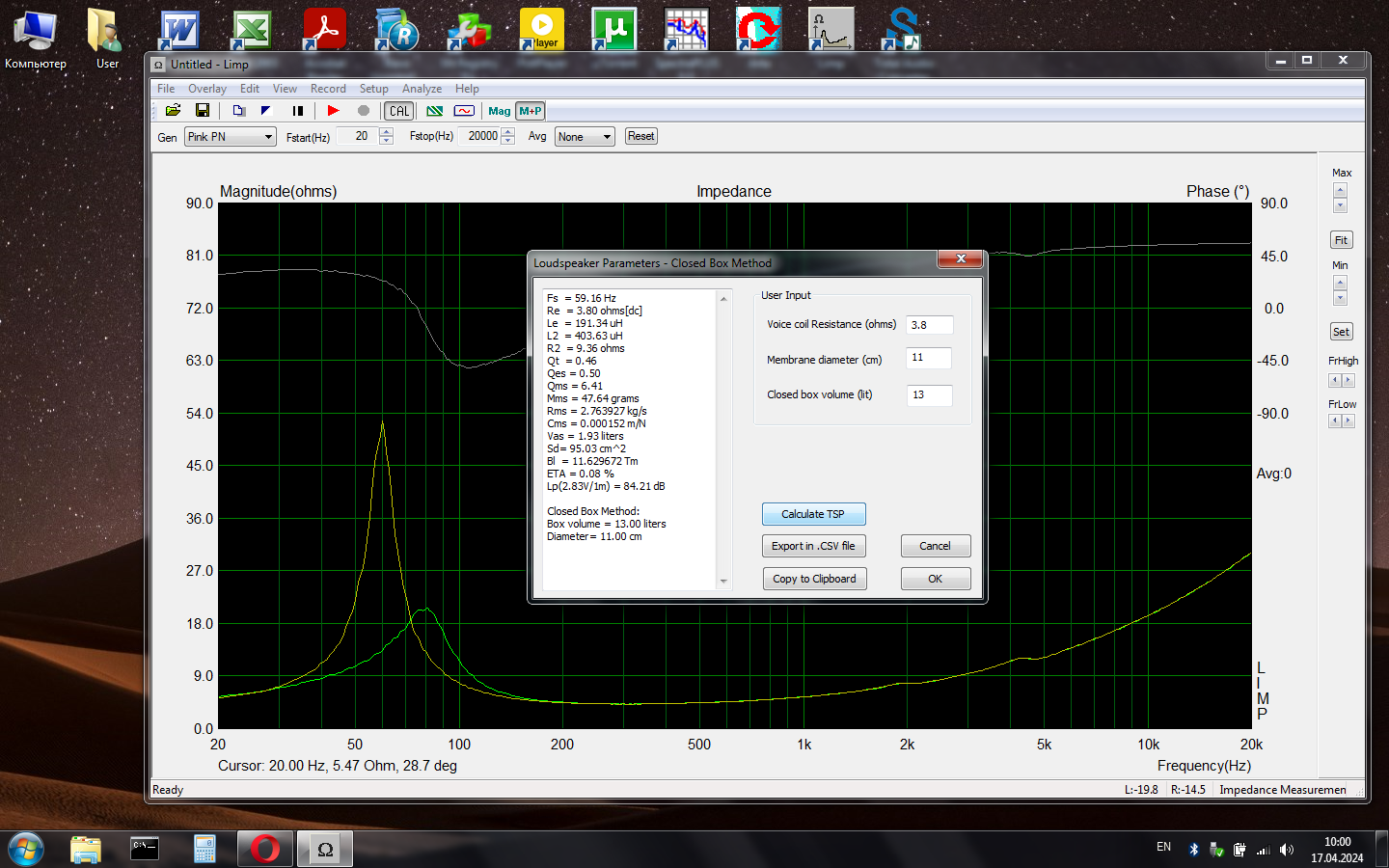Open the Analyze menu
The width and height of the screenshot is (1389, 868).
[x=422, y=89]
